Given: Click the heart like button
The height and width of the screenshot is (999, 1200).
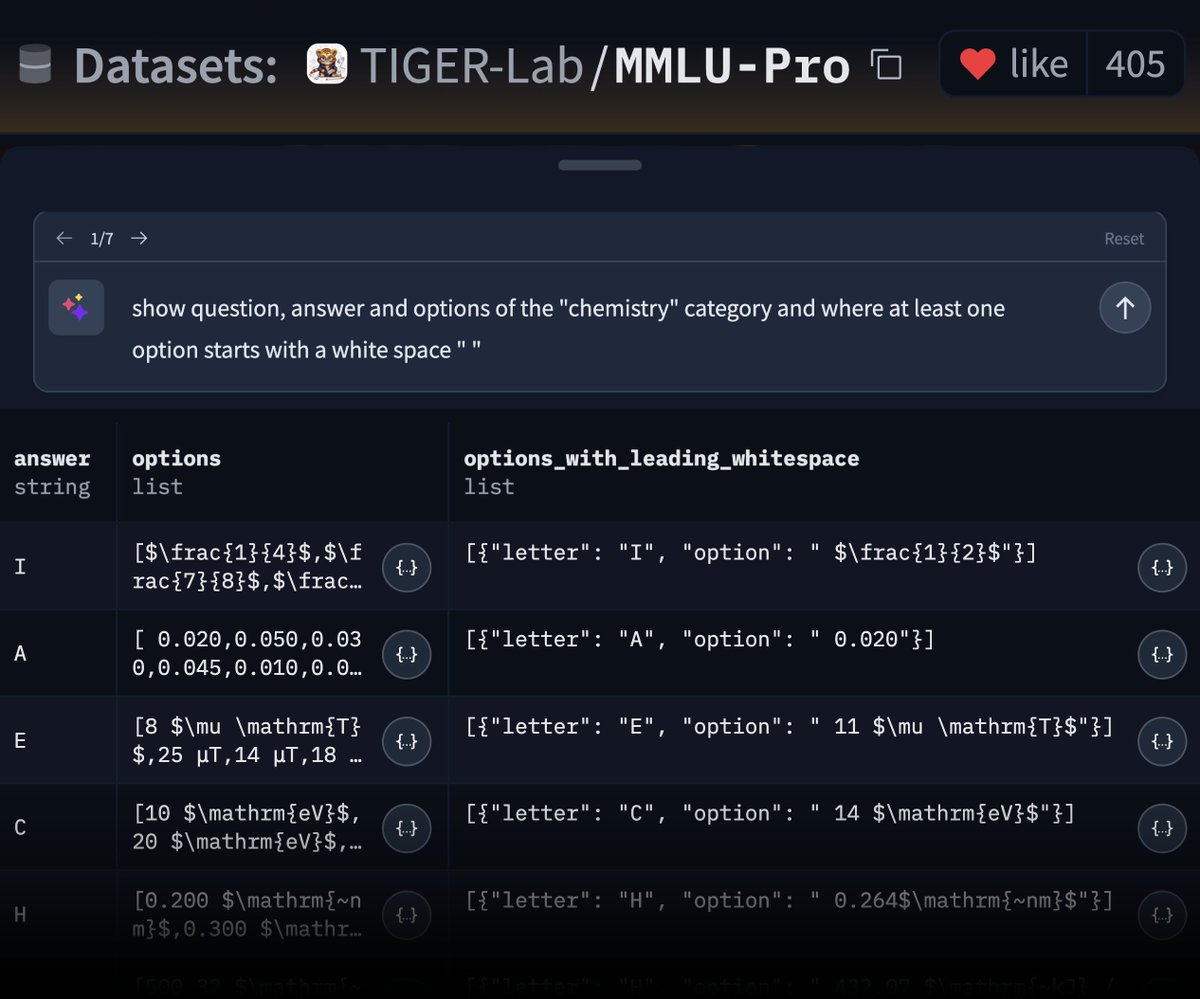Looking at the screenshot, I should coord(1013,65).
